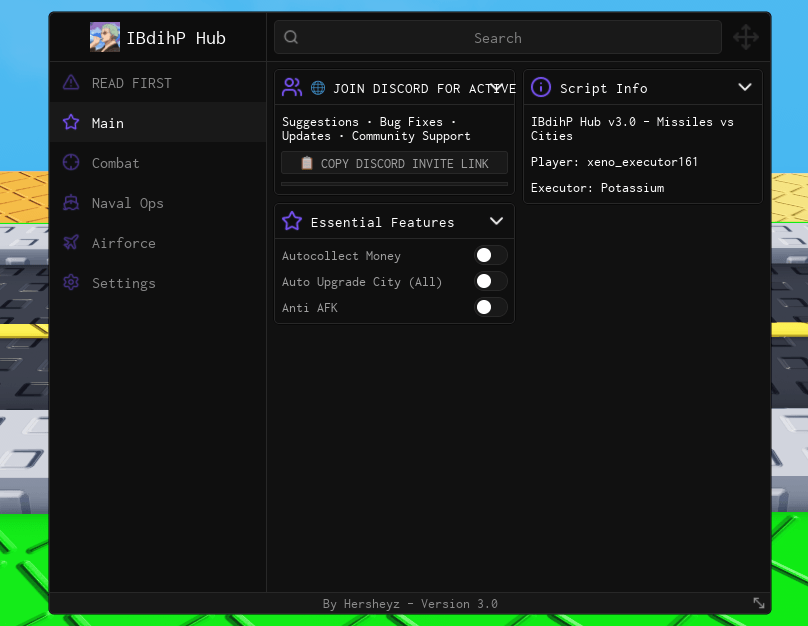Screen dimensions: 808x626
Task: Collapse the Essential Features chevron
Action: pyautogui.click(x=496, y=221)
